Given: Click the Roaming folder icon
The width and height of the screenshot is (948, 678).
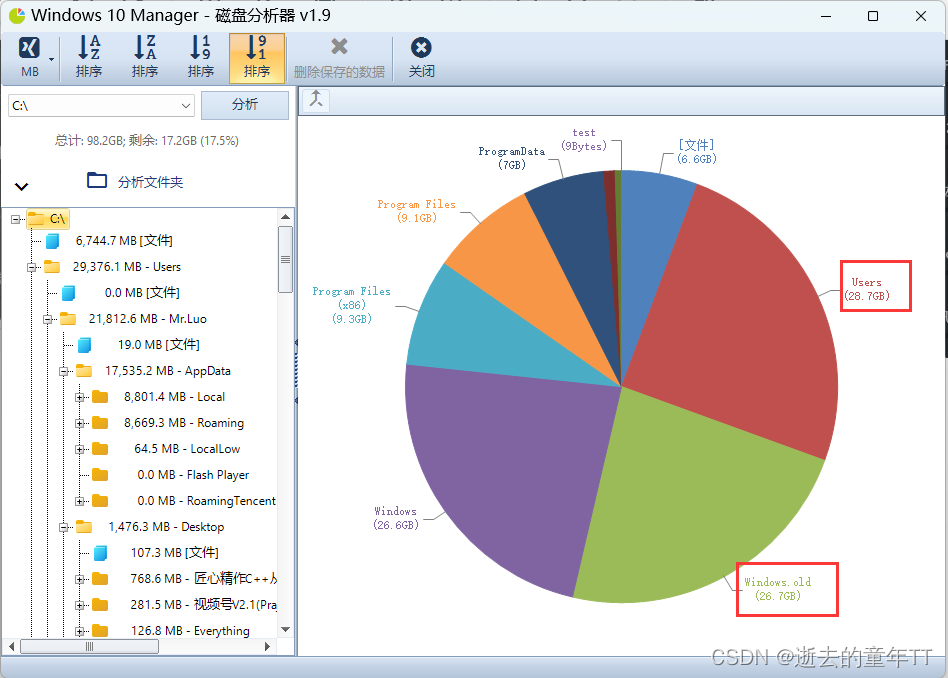Looking at the screenshot, I should (x=100, y=423).
